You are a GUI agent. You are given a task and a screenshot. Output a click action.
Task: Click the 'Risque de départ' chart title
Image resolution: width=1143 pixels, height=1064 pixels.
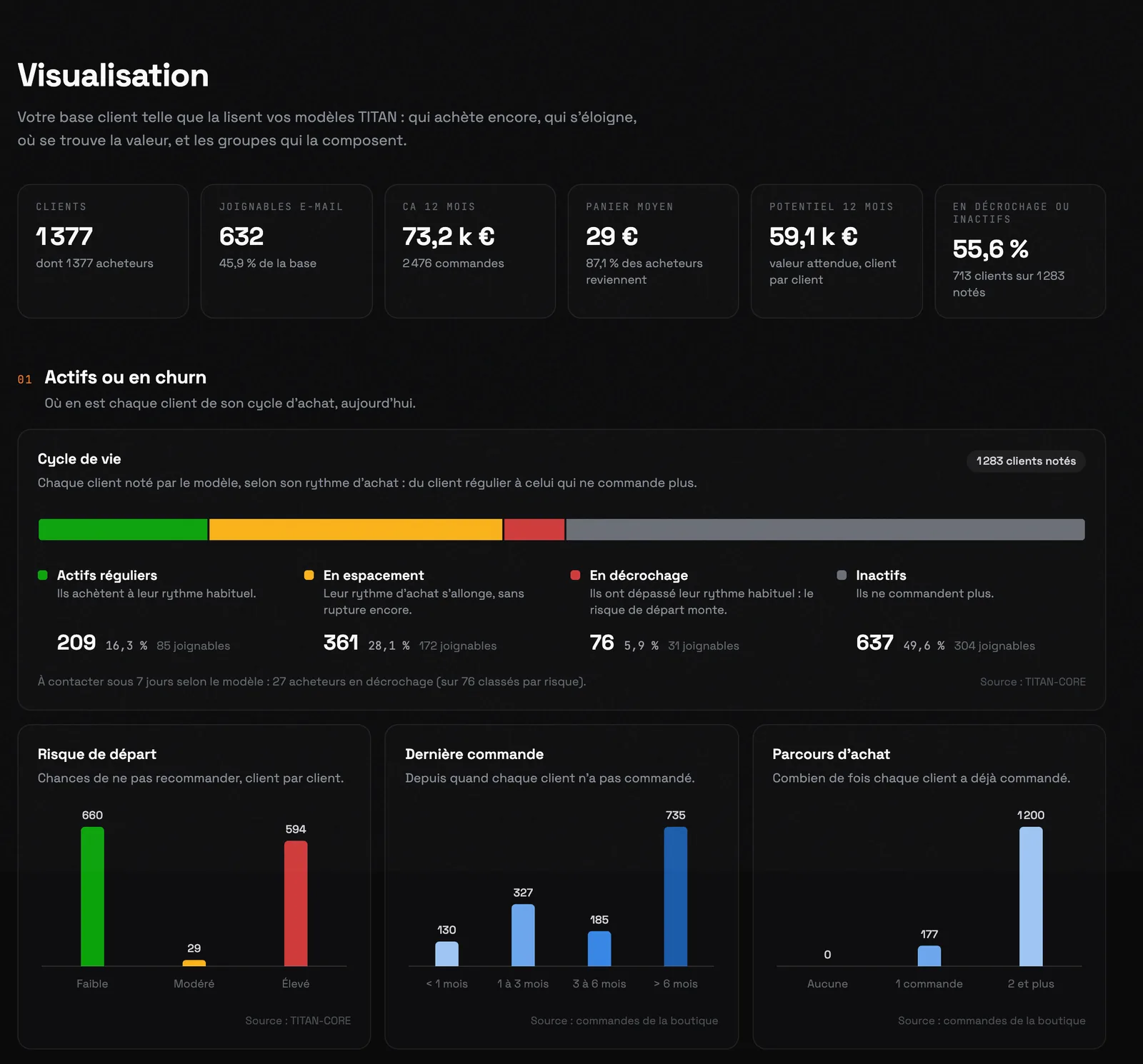click(97, 754)
